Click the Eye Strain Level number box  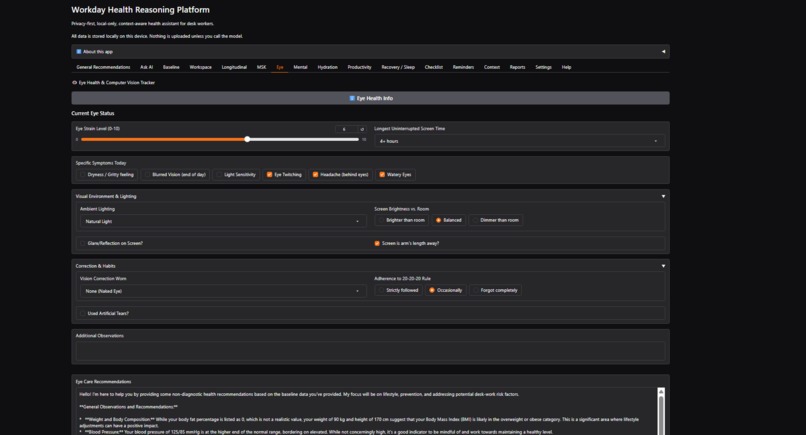coord(345,129)
